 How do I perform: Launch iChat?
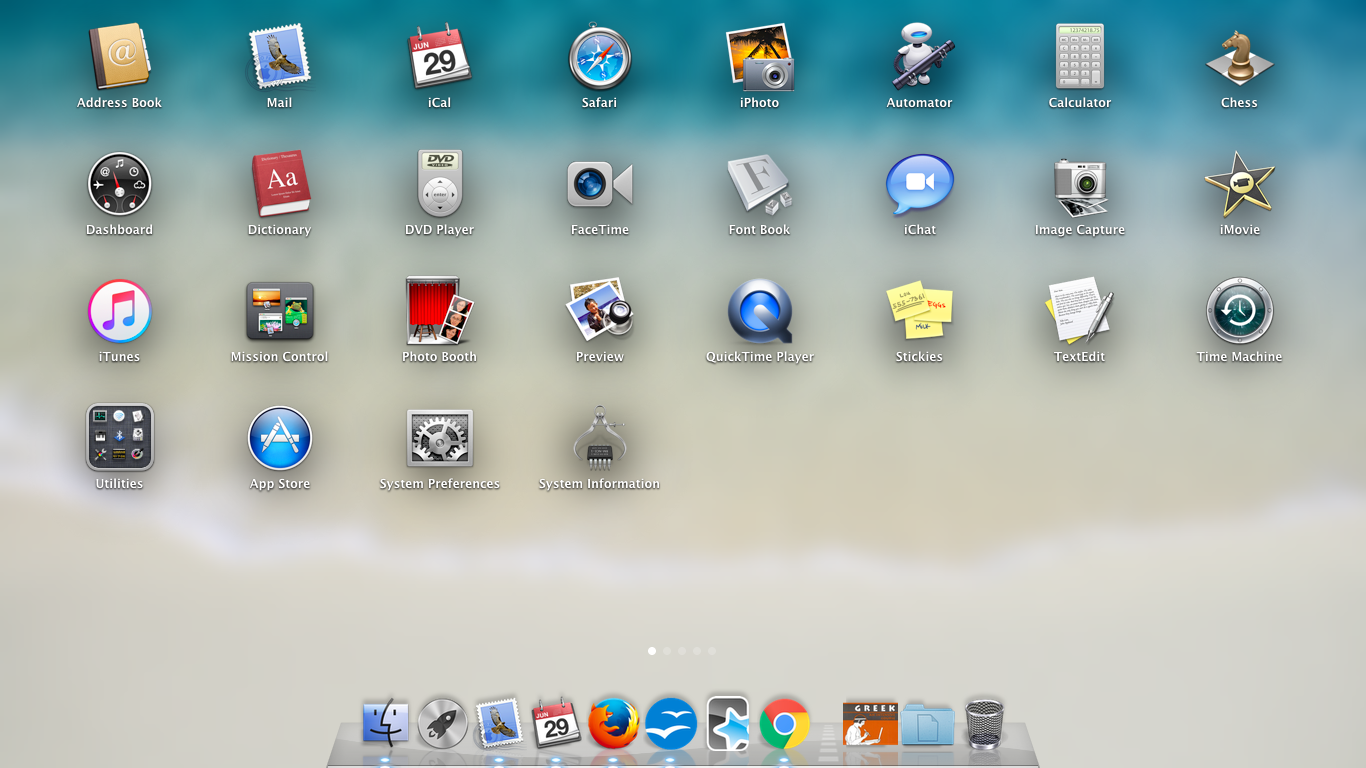pyautogui.click(x=919, y=184)
